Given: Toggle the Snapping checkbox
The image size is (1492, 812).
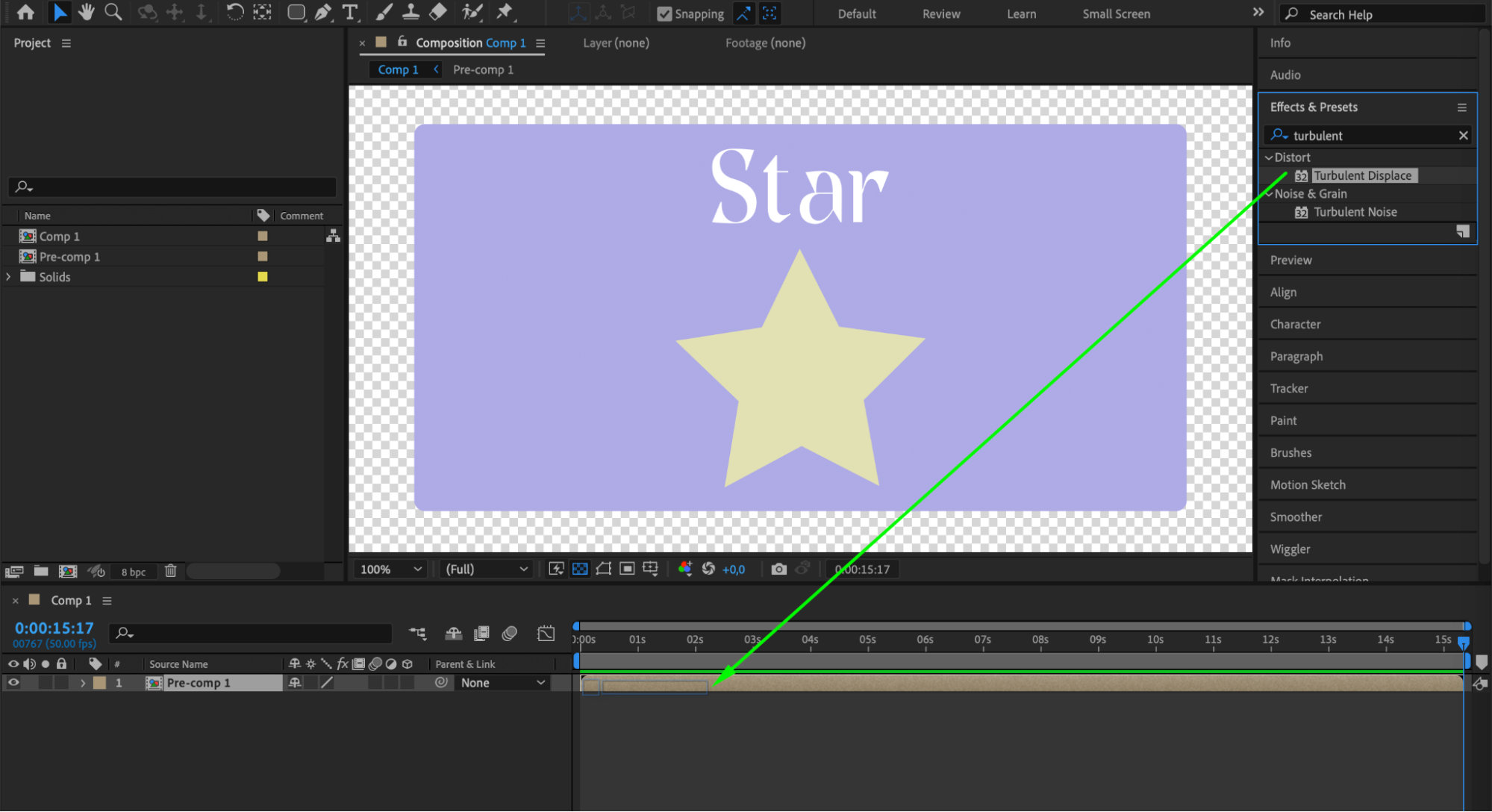Looking at the screenshot, I should 664,13.
